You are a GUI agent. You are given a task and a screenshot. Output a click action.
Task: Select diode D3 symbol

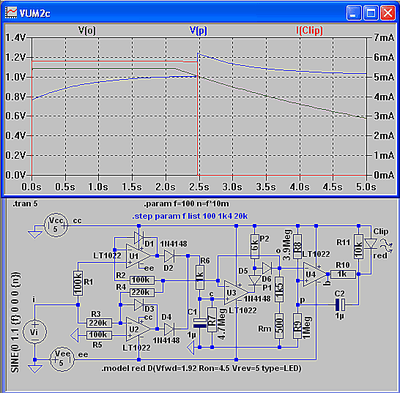[x=139, y=304]
